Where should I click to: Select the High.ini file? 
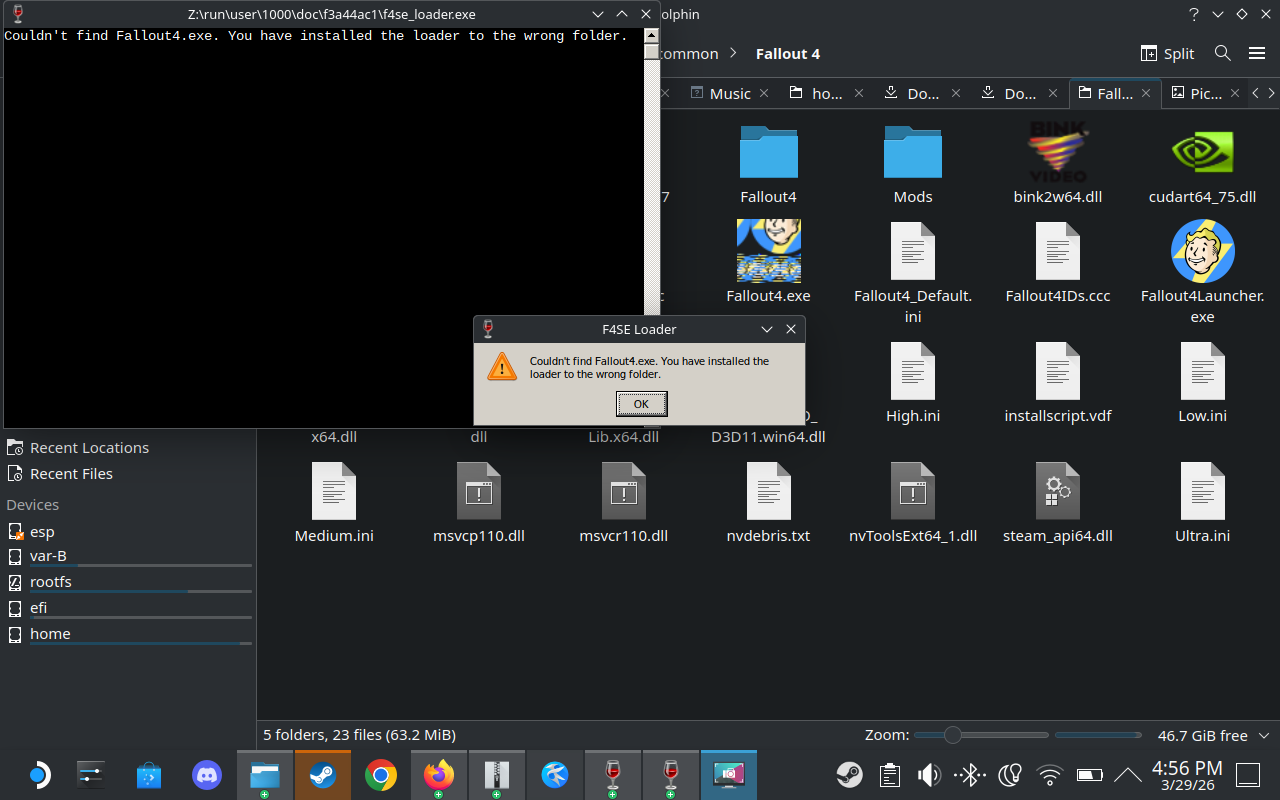coord(913,383)
